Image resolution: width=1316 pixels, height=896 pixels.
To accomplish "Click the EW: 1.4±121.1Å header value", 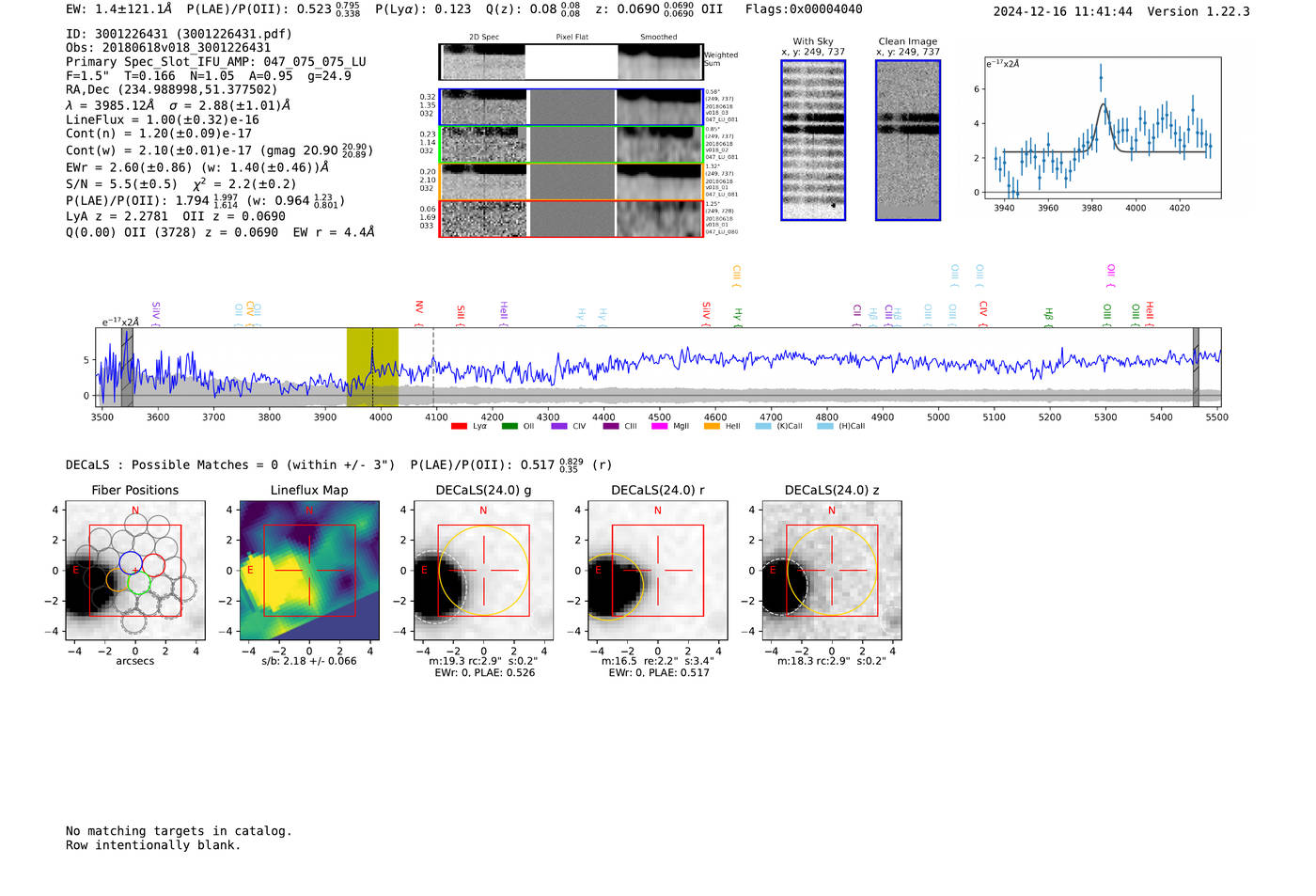I will (x=119, y=9).
